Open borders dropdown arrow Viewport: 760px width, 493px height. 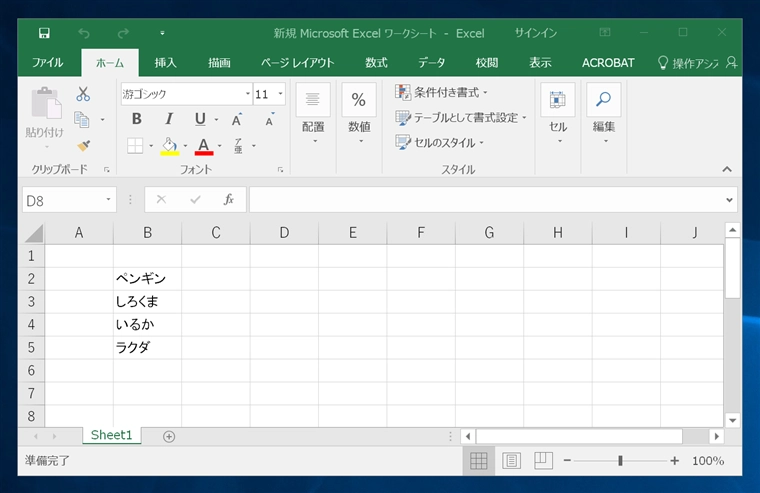pos(151,146)
